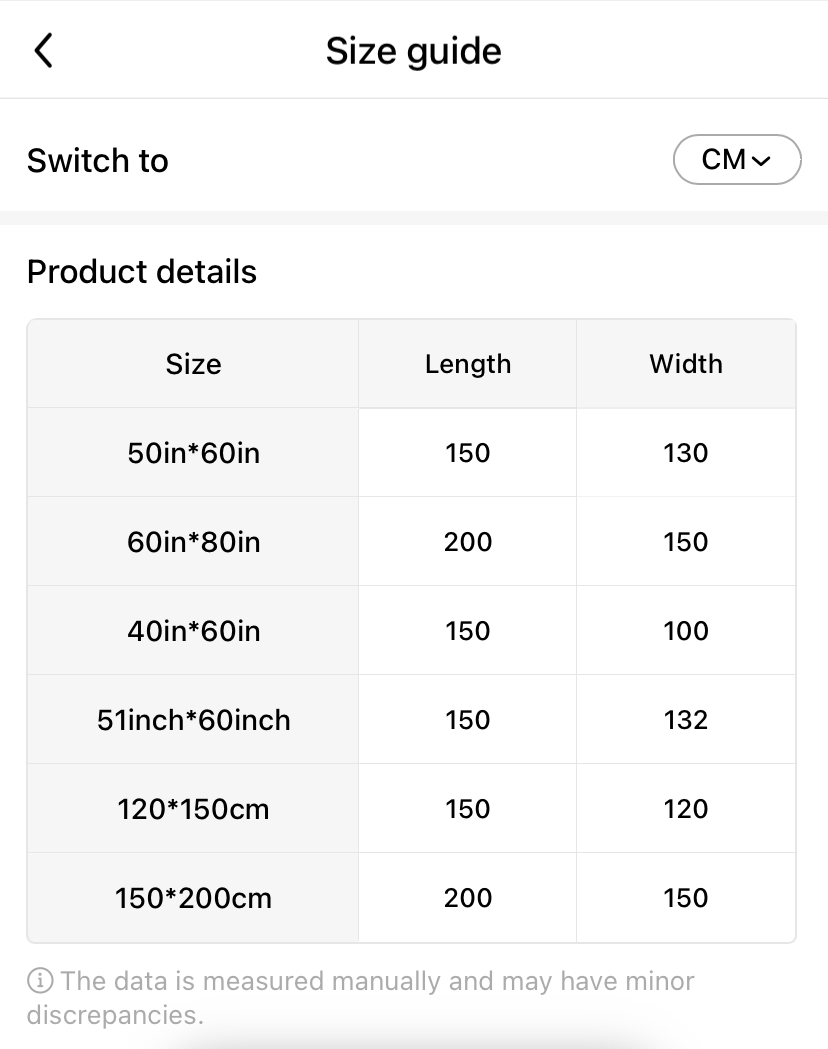Click width value 120 for 120*150cm
This screenshot has height=1049, width=828.
pos(685,809)
